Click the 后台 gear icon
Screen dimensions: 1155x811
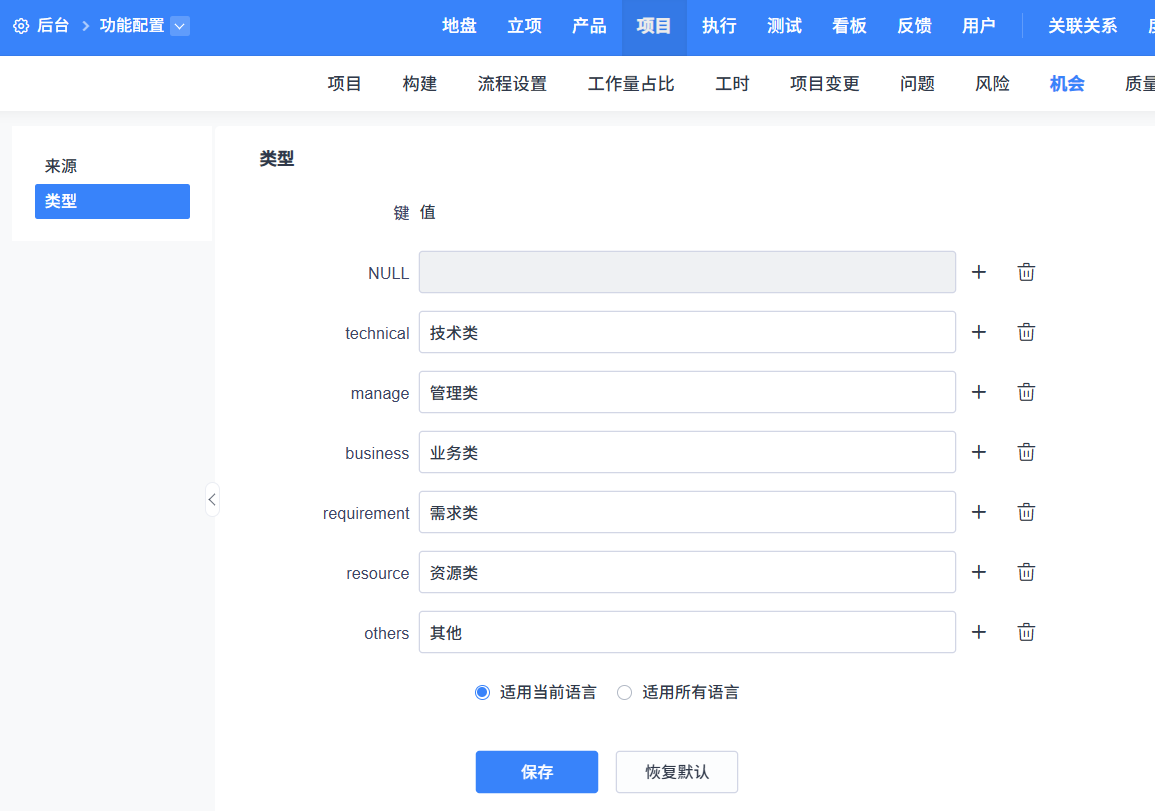coord(21,26)
